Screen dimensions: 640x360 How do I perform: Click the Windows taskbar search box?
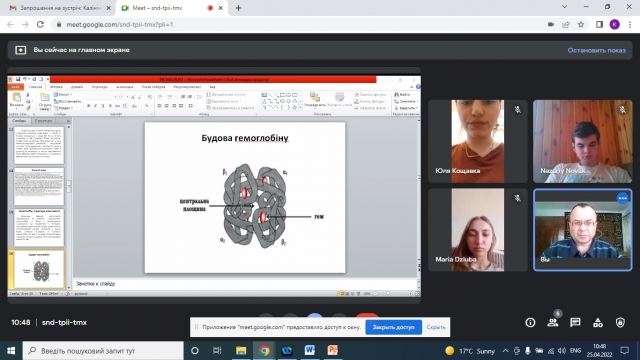103,351
